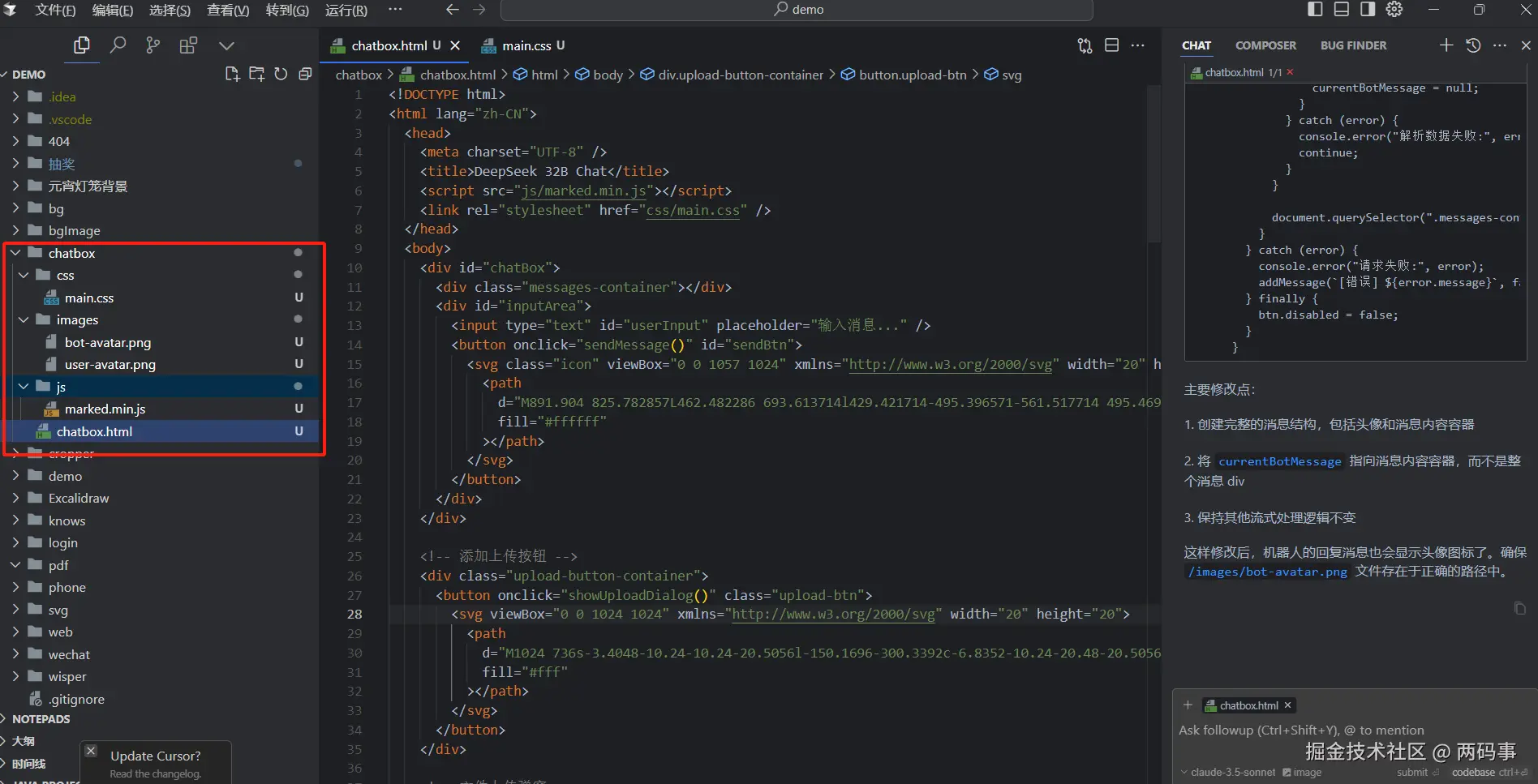Open marked.min.js in the explorer
This screenshot has width=1538, height=784.
(105, 409)
